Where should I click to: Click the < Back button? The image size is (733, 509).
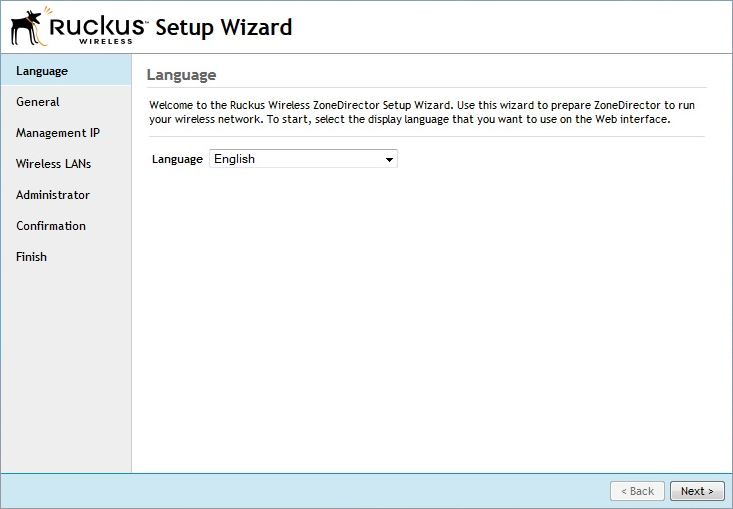pyautogui.click(x=637, y=491)
